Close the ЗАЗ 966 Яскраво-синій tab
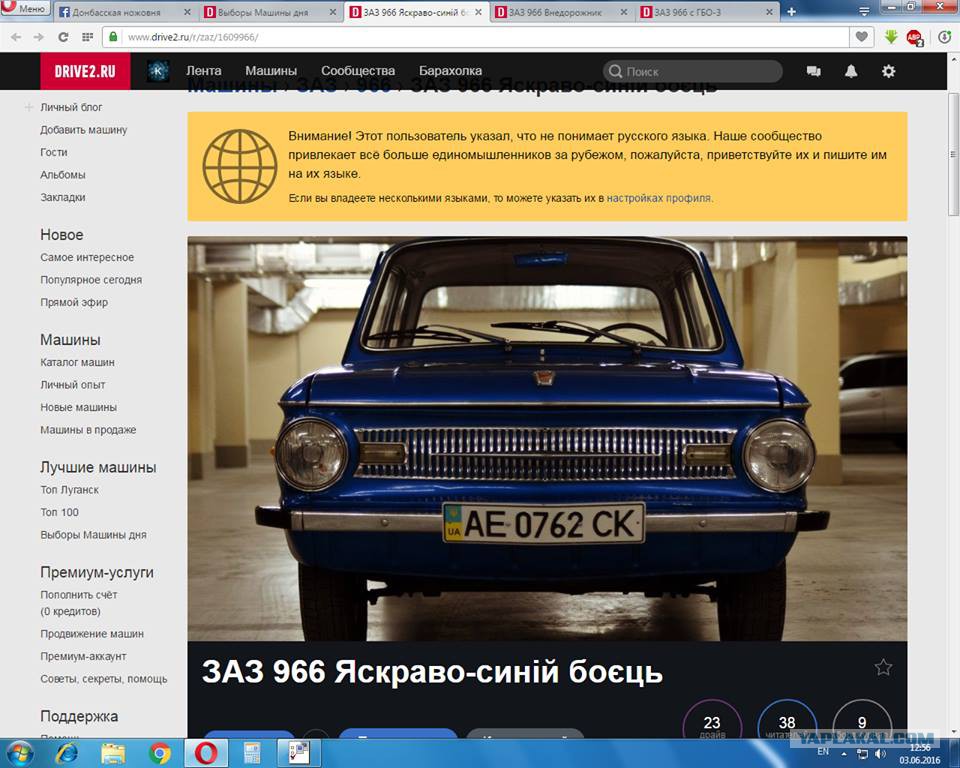This screenshot has width=960, height=768. click(x=478, y=12)
